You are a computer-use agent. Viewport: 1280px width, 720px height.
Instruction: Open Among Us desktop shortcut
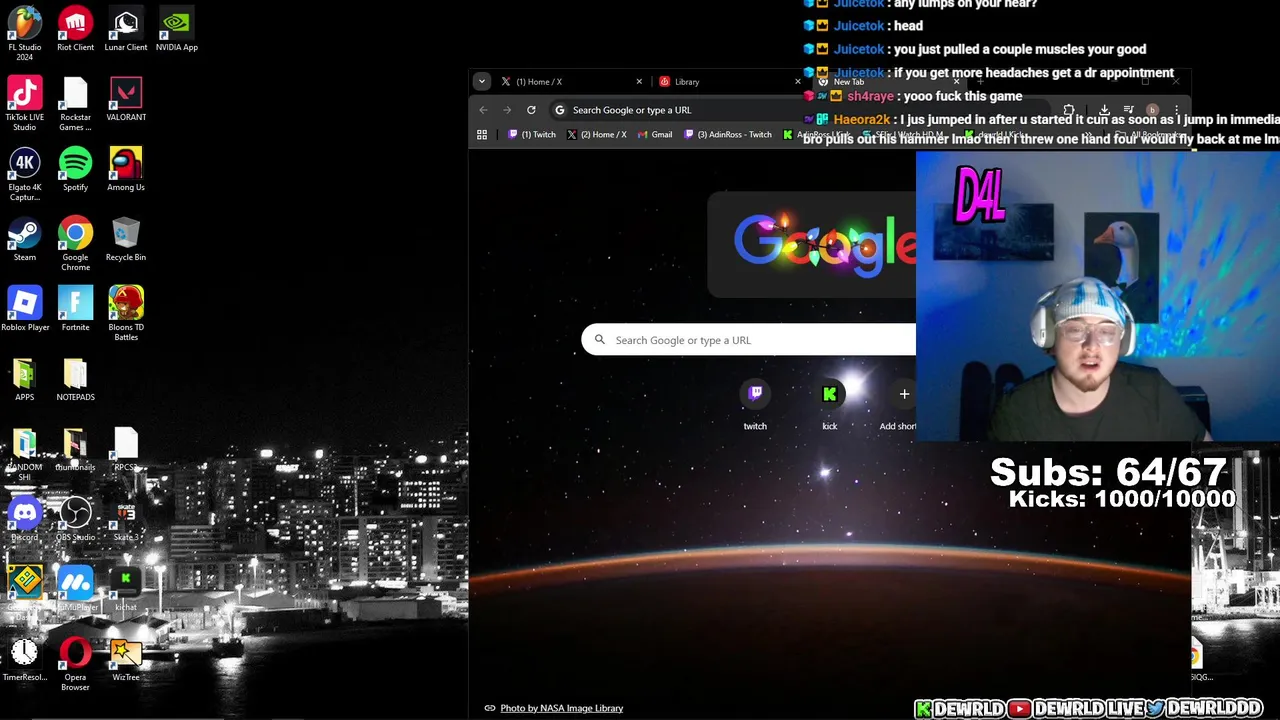(126, 169)
